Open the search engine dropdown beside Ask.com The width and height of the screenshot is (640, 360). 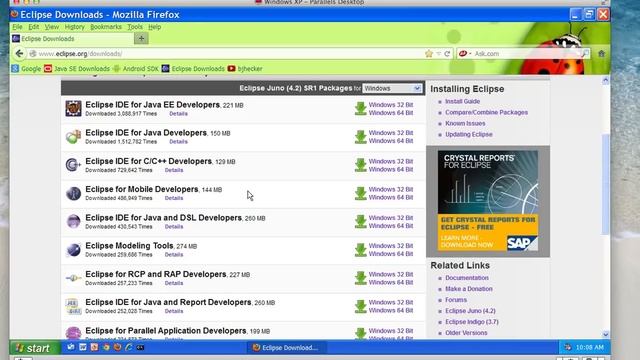pyautogui.click(x=465, y=53)
